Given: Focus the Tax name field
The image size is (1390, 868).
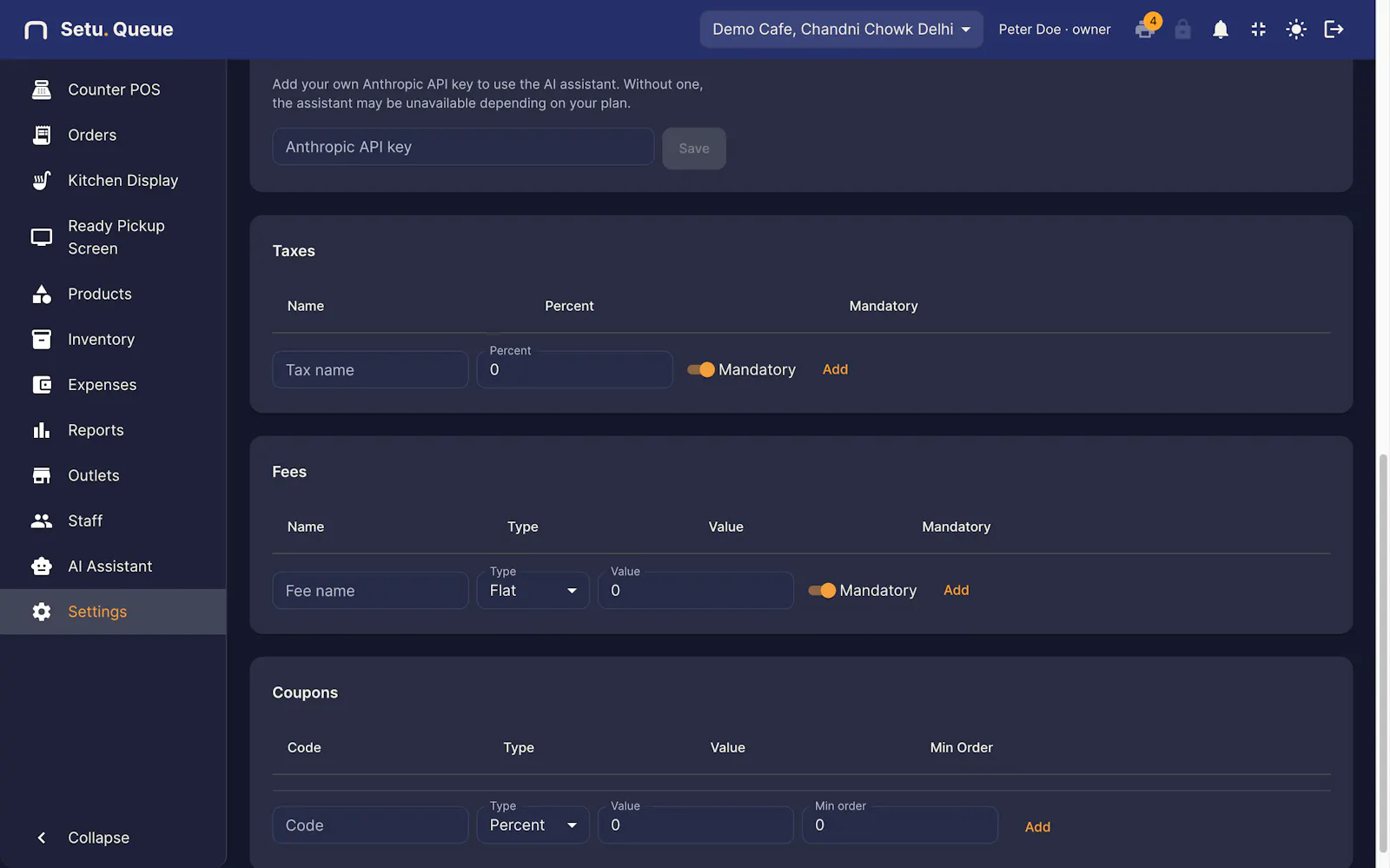Looking at the screenshot, I should pos(370,369).
